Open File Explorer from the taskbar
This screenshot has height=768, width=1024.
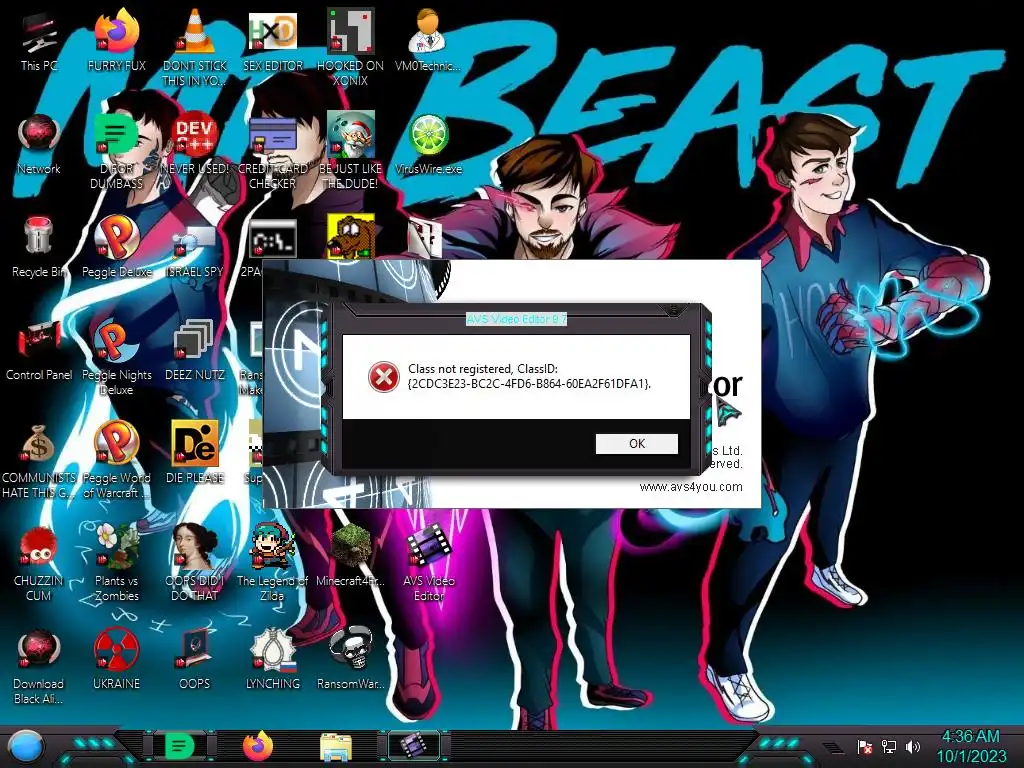pos(336,746)
